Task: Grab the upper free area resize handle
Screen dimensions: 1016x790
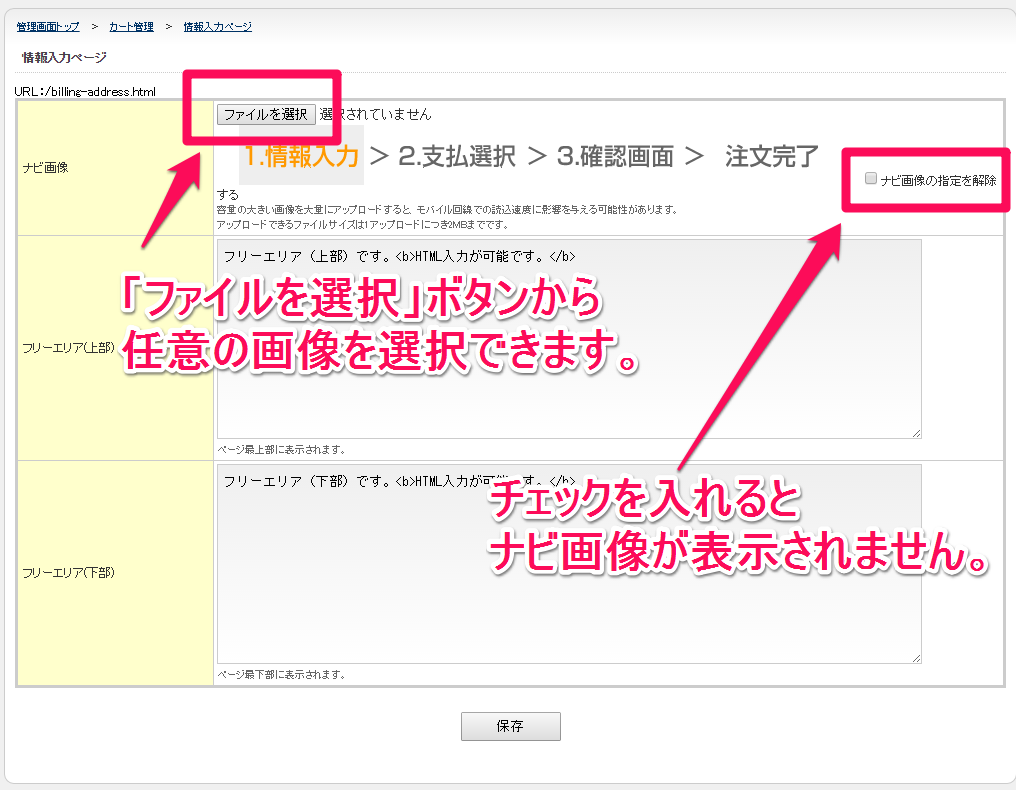Action: 916,432
